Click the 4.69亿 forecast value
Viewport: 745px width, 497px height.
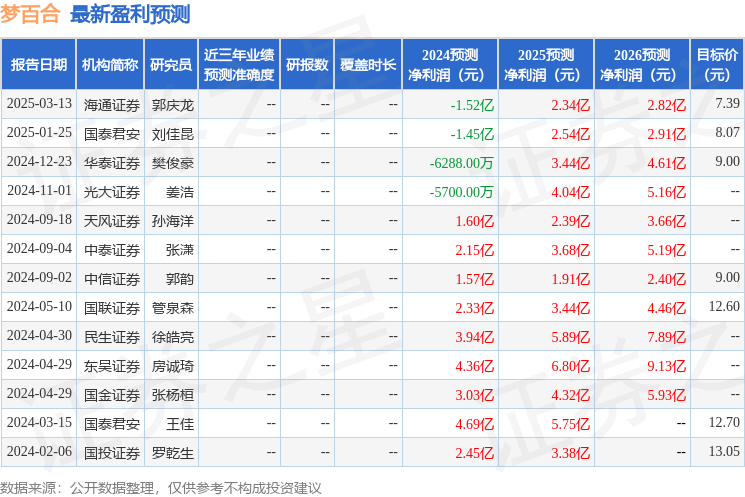pyautogui.click(x=474, y=424)
